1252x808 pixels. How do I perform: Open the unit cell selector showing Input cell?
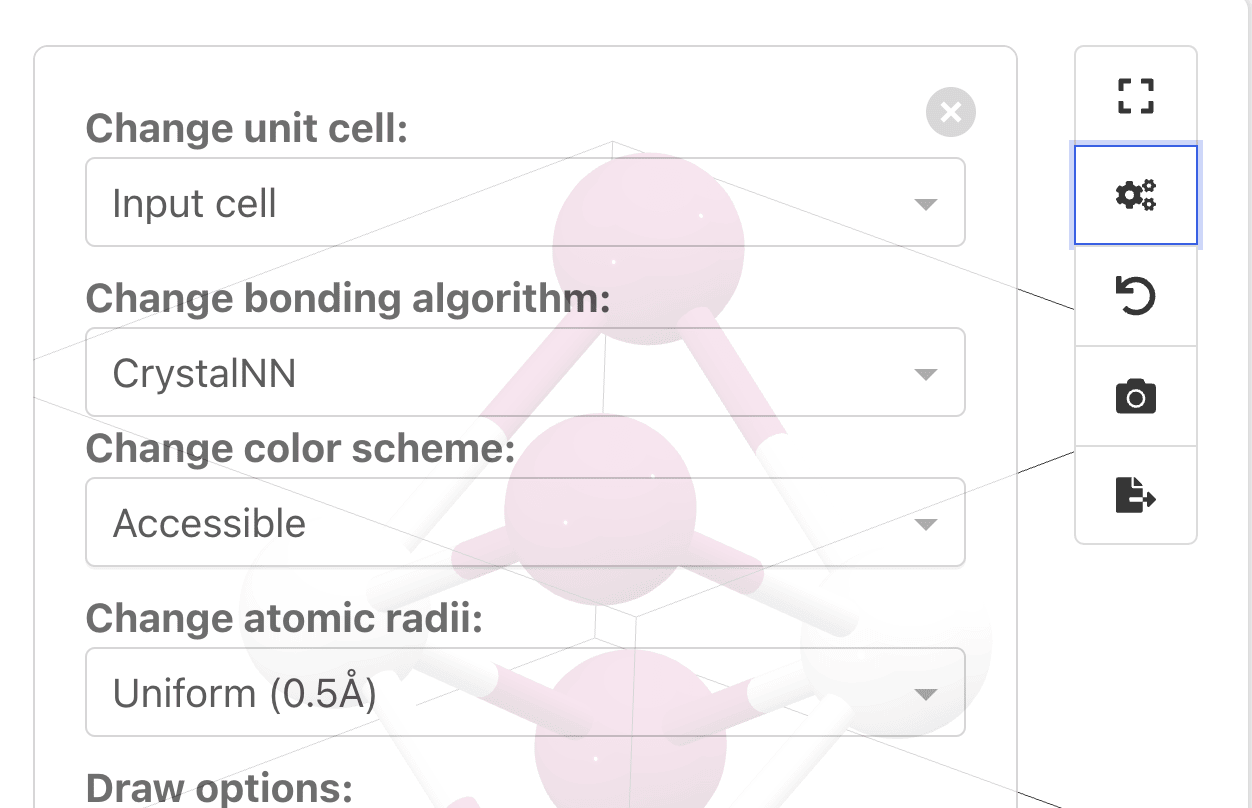(x=525, y=202)
